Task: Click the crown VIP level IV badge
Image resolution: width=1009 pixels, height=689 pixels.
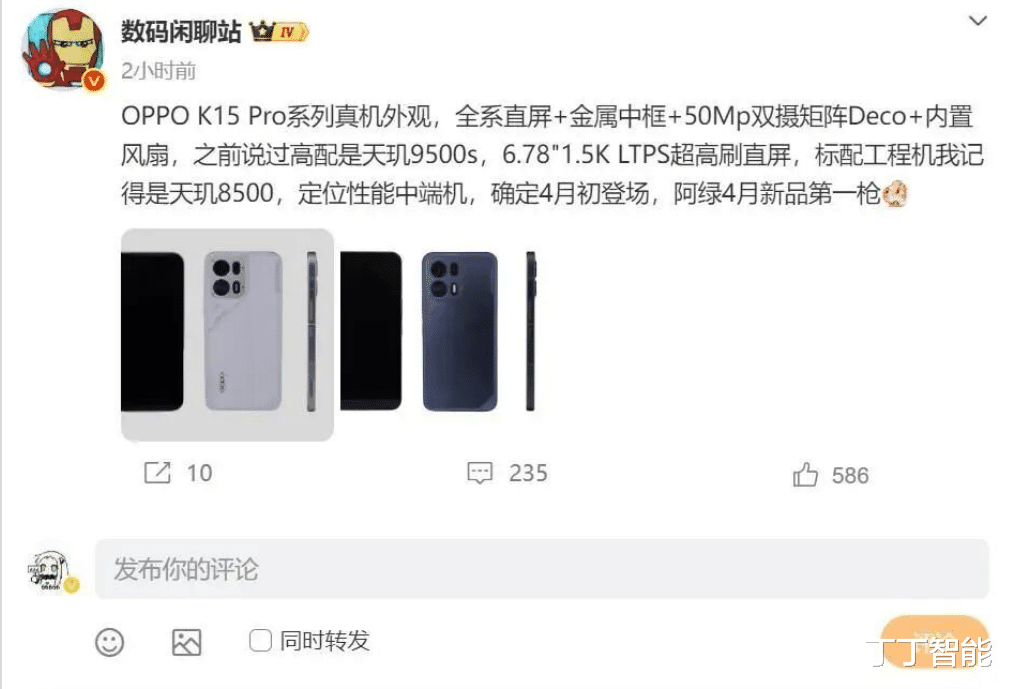Action: point(280,31)
